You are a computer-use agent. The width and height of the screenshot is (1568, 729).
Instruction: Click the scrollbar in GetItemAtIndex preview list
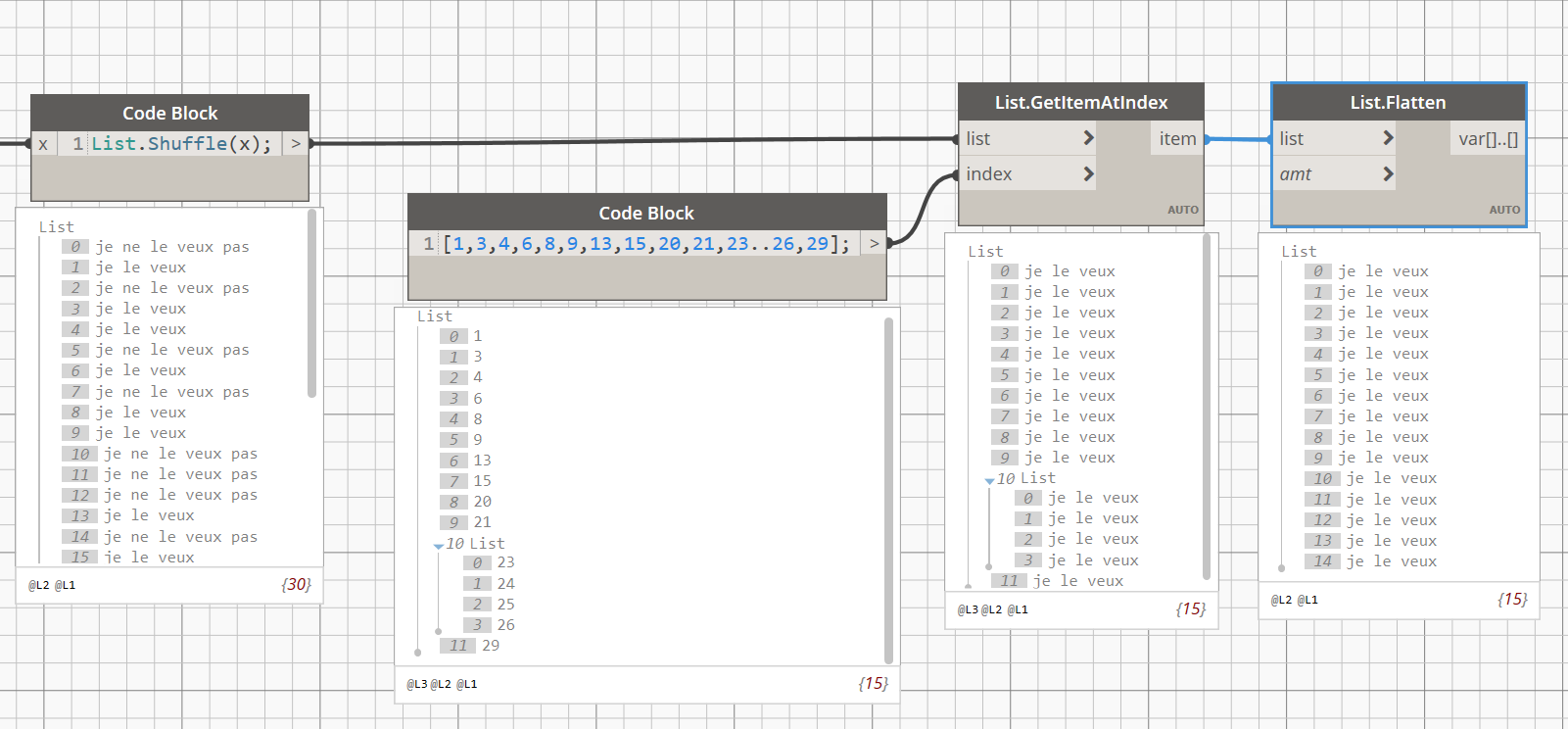[x=1207, y=407]
